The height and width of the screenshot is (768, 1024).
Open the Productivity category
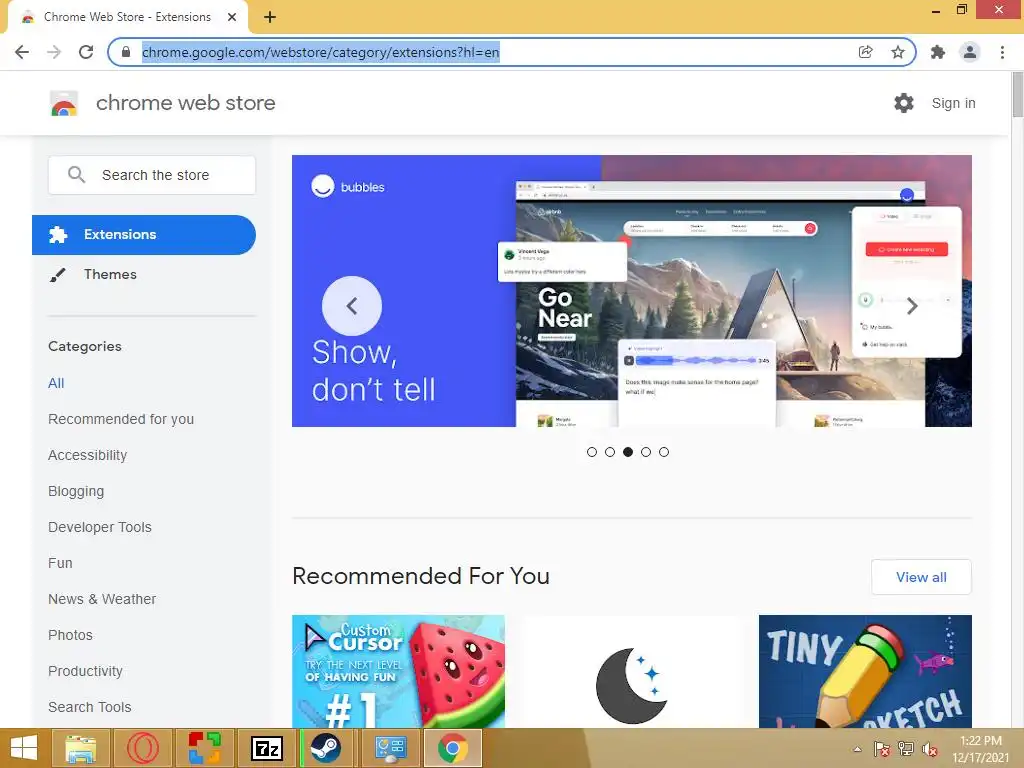[85, 671]
